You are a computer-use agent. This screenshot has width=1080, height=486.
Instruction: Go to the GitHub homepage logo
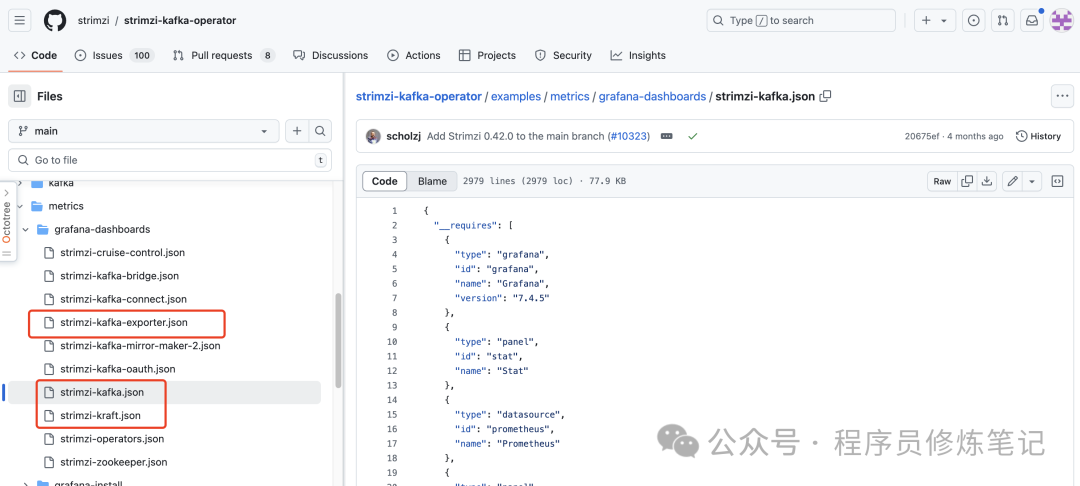click(54, 21)
